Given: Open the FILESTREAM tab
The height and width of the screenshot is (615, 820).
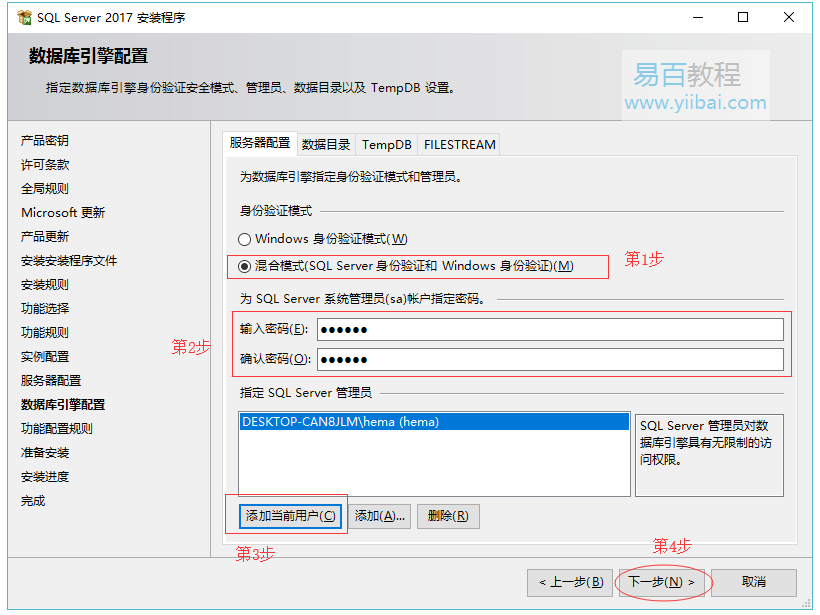Looking at the screenshot, I should click(x=459, y=145).
